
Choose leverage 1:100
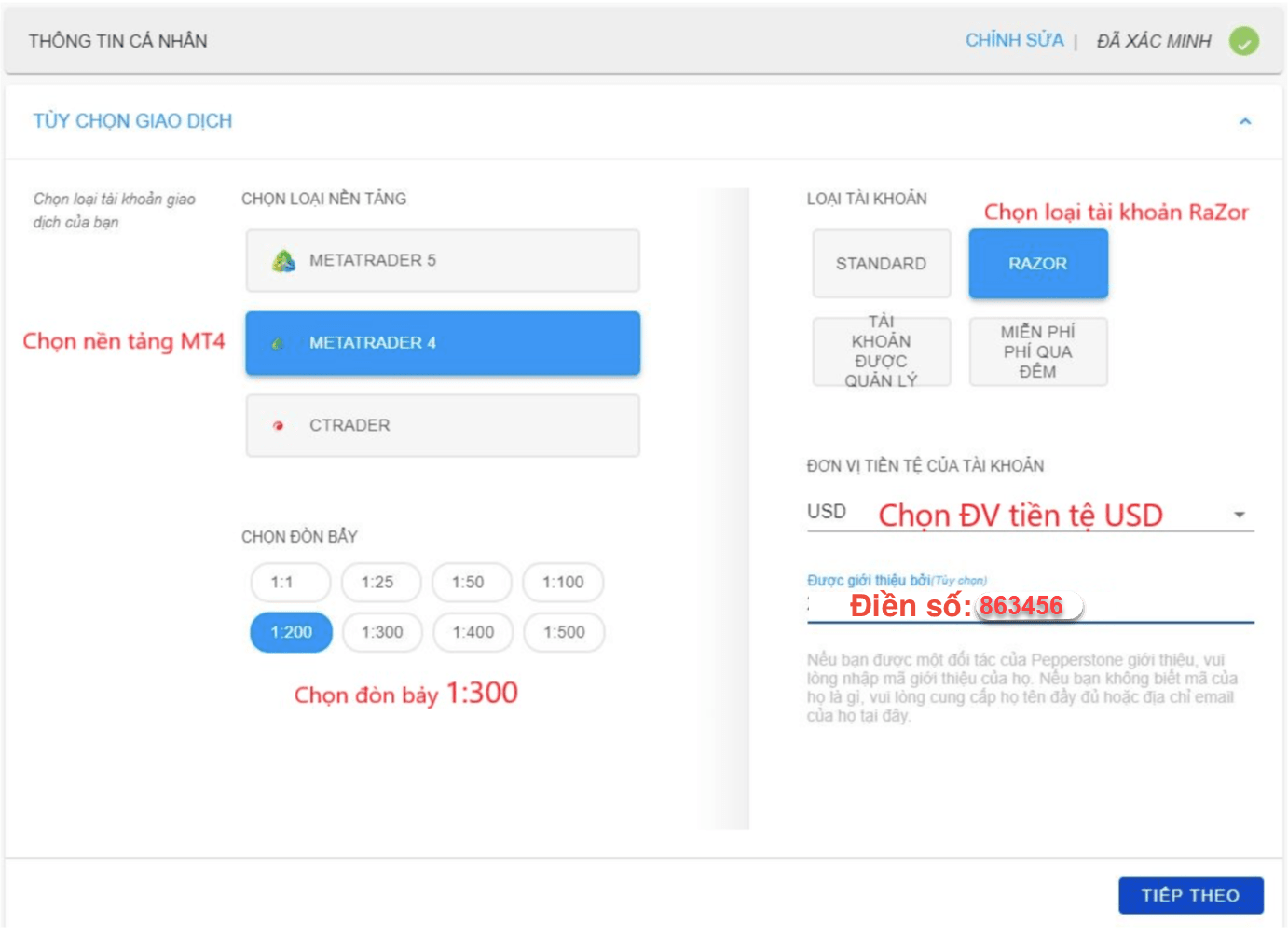tap(563, 583)
